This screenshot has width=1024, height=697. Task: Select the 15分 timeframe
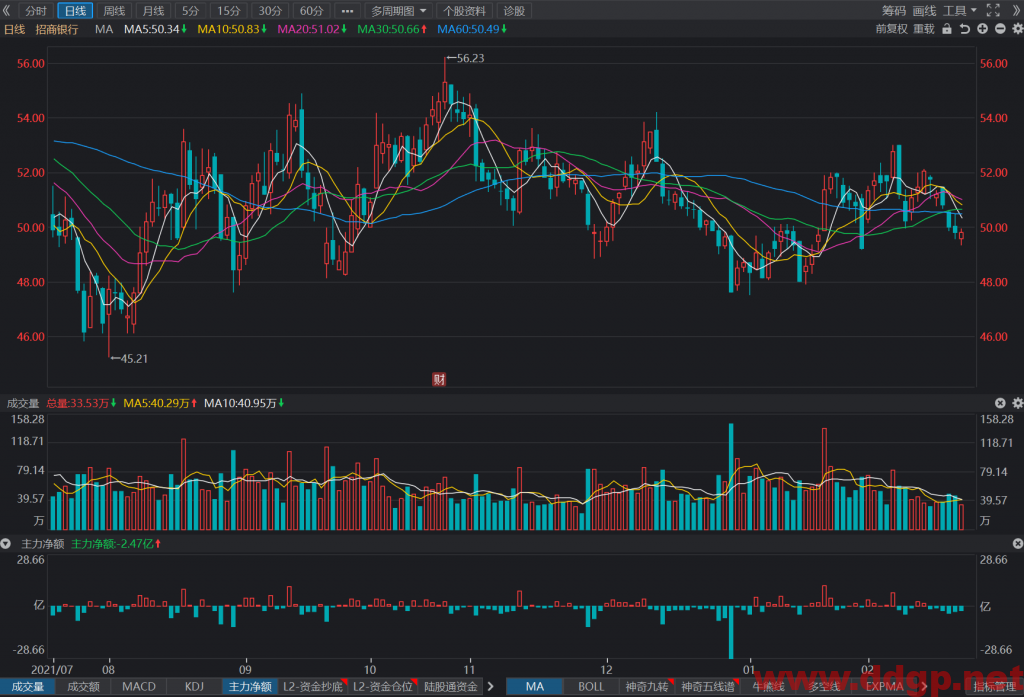coord(229,10)
